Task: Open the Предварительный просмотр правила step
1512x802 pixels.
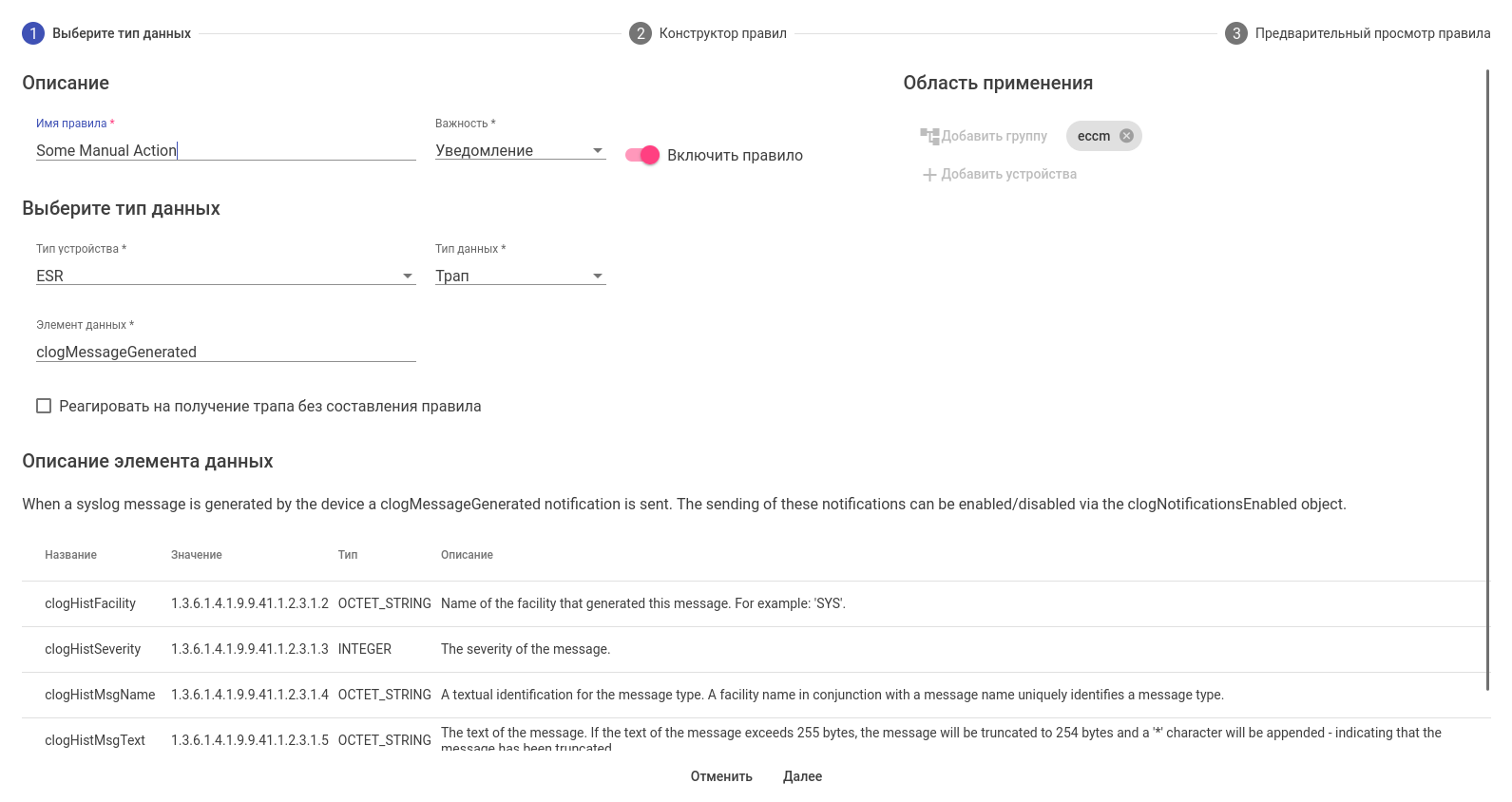Action: pyautogui.click(x=1371, y=33)
